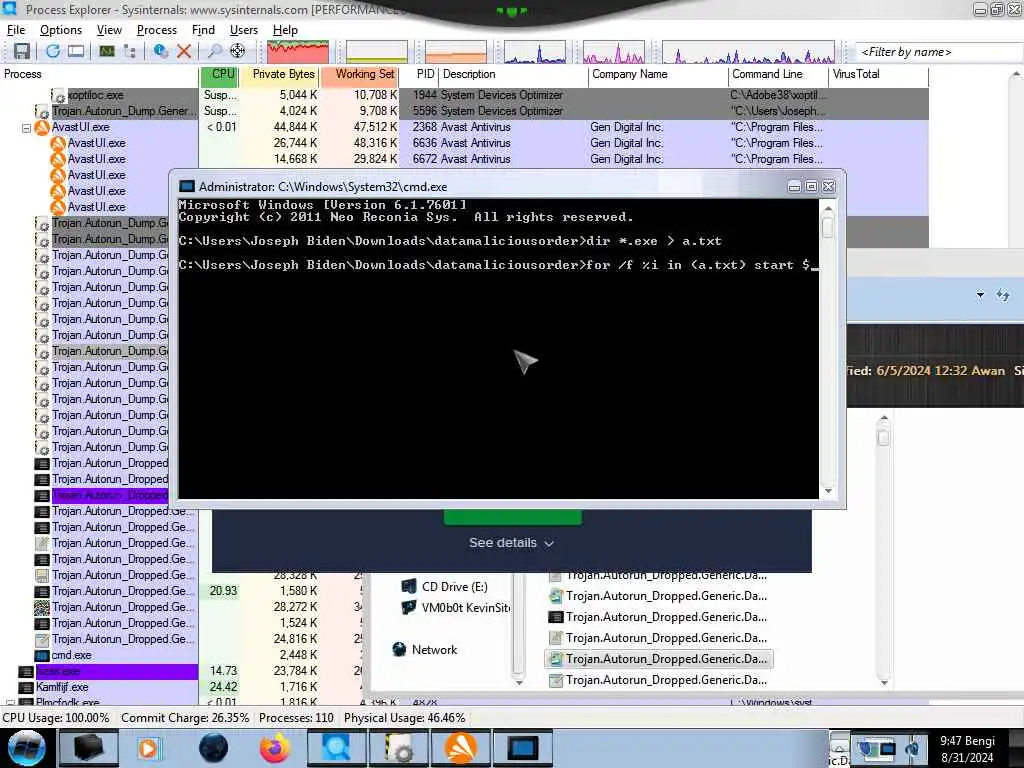Open the Users menu
The image size is (1024, 768).
(244, 30)
